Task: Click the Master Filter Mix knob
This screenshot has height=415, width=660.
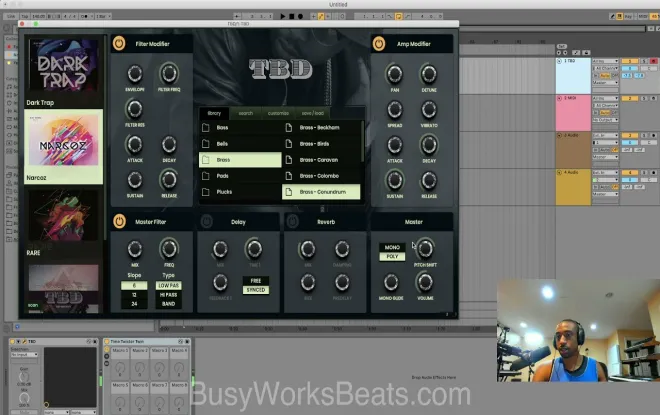Action: coord(135,249)
